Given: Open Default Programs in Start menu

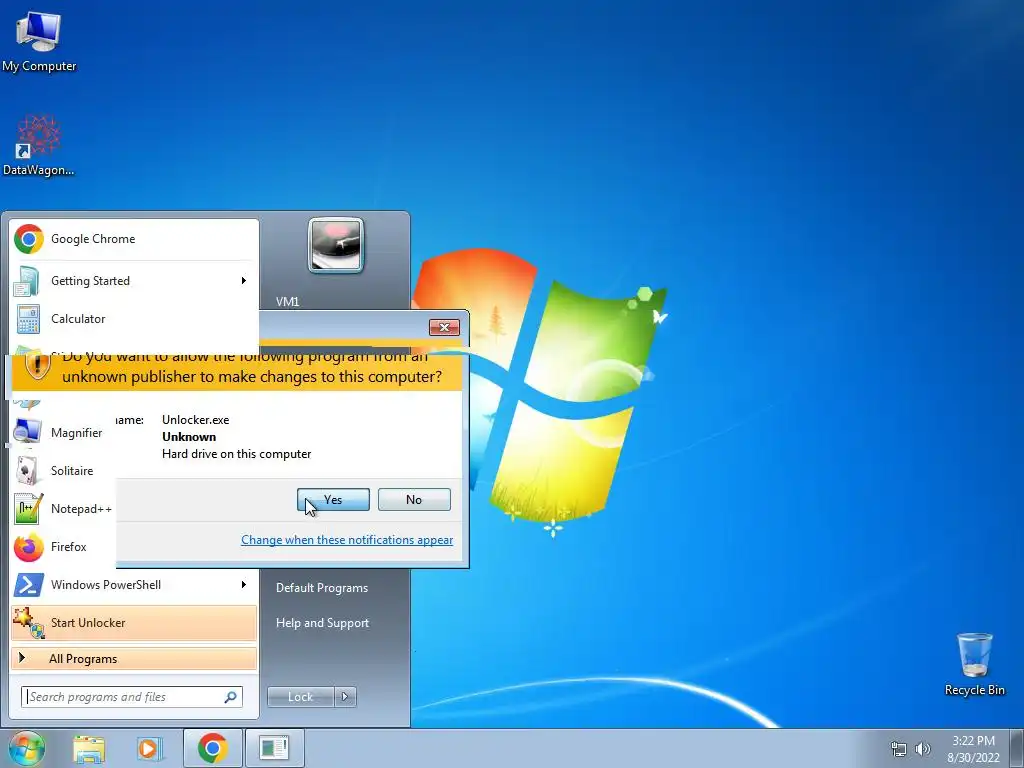Looking at the screenshot, I should pos(322,588).
